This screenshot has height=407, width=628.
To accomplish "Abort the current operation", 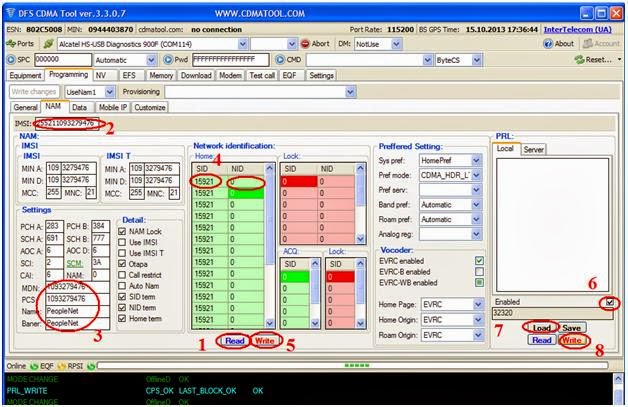I will pyautogui.click(x=315, y=44).
